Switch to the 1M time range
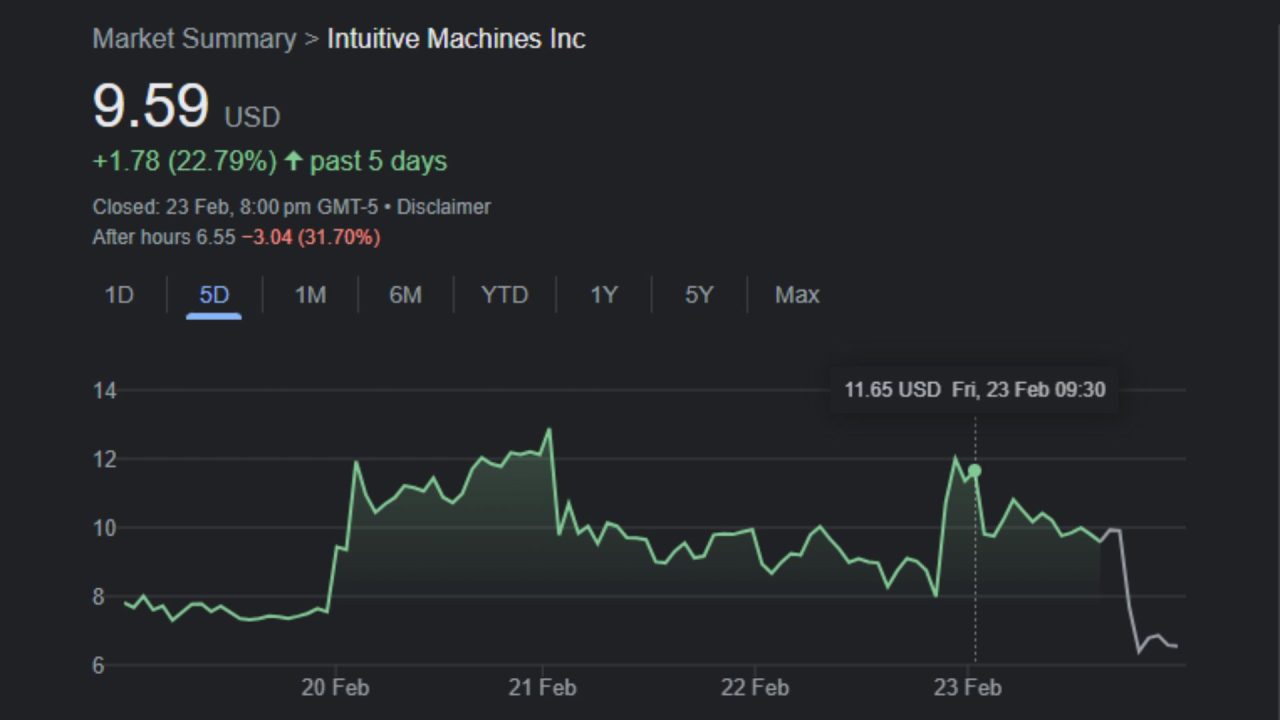Screen dimensions: 1280x720 (310, 295)
